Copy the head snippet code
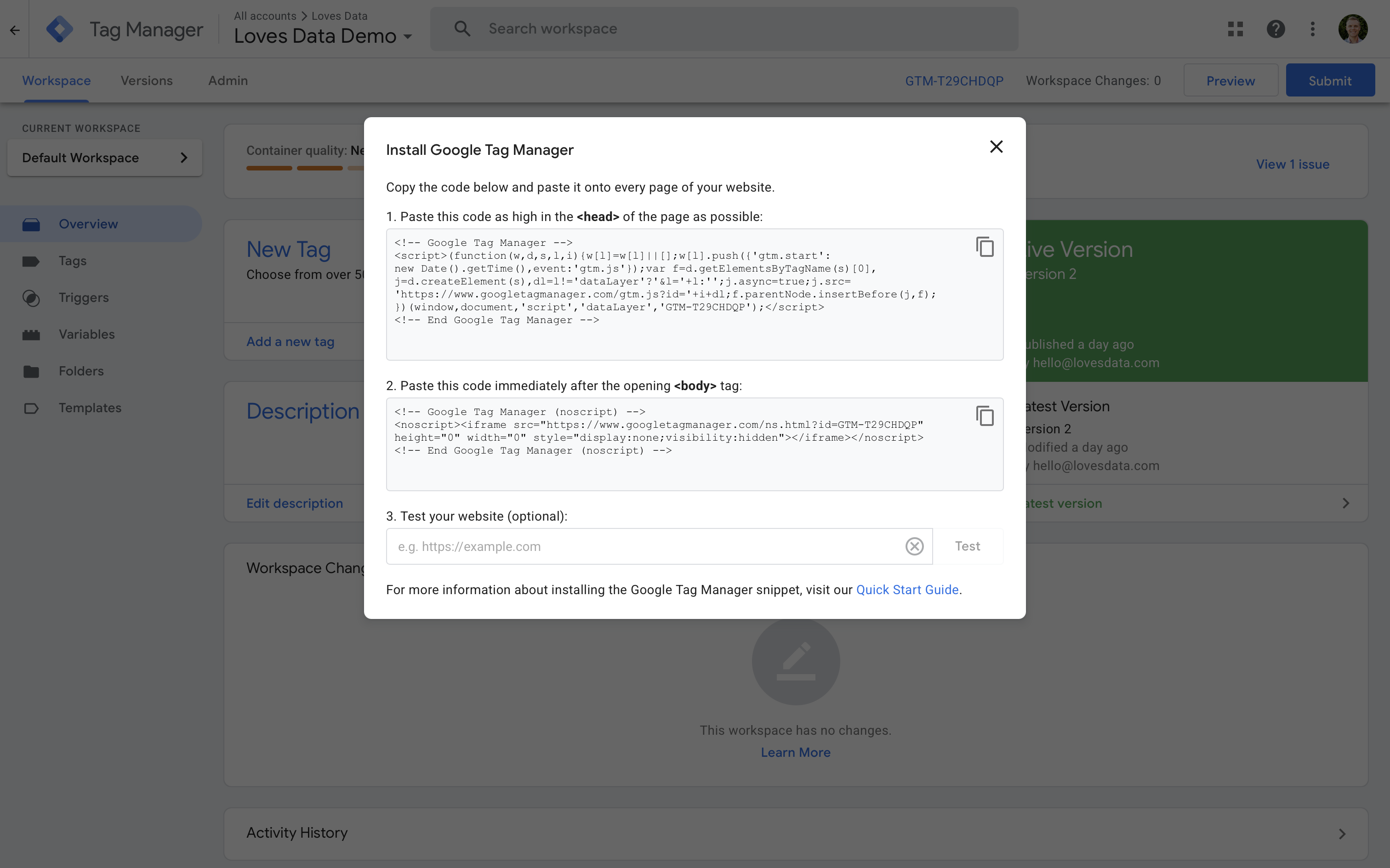 (x=984, y=246)
